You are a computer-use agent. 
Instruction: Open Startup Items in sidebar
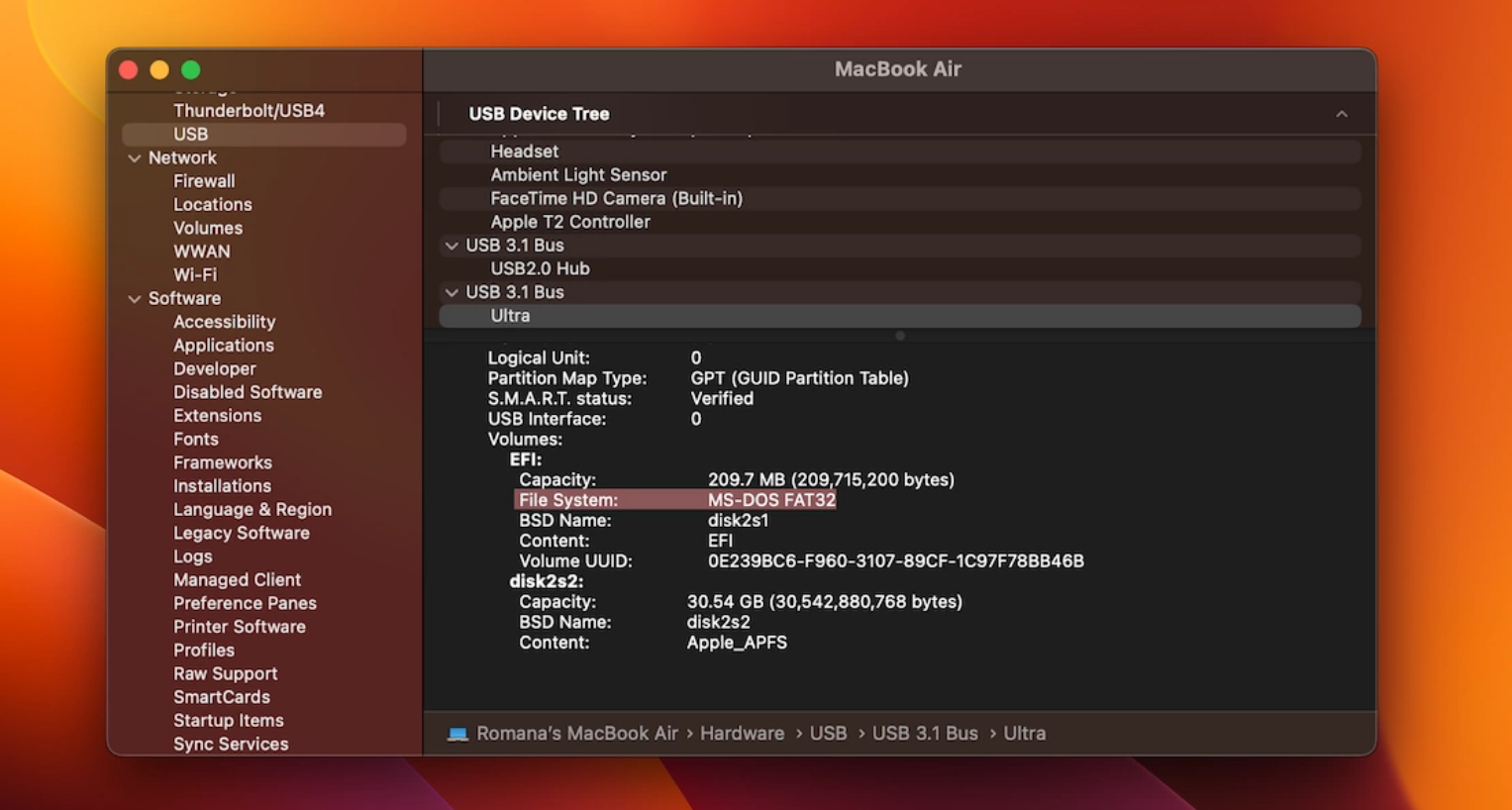pos(229,721)
